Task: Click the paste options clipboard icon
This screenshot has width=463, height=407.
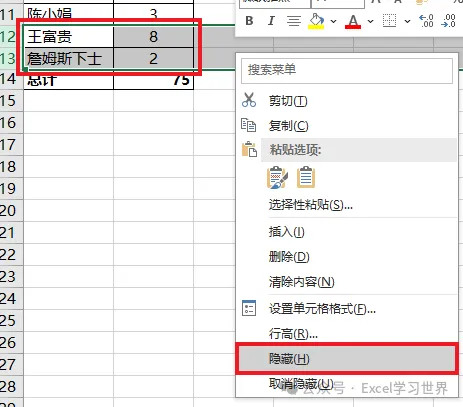Action: (249, 149)
